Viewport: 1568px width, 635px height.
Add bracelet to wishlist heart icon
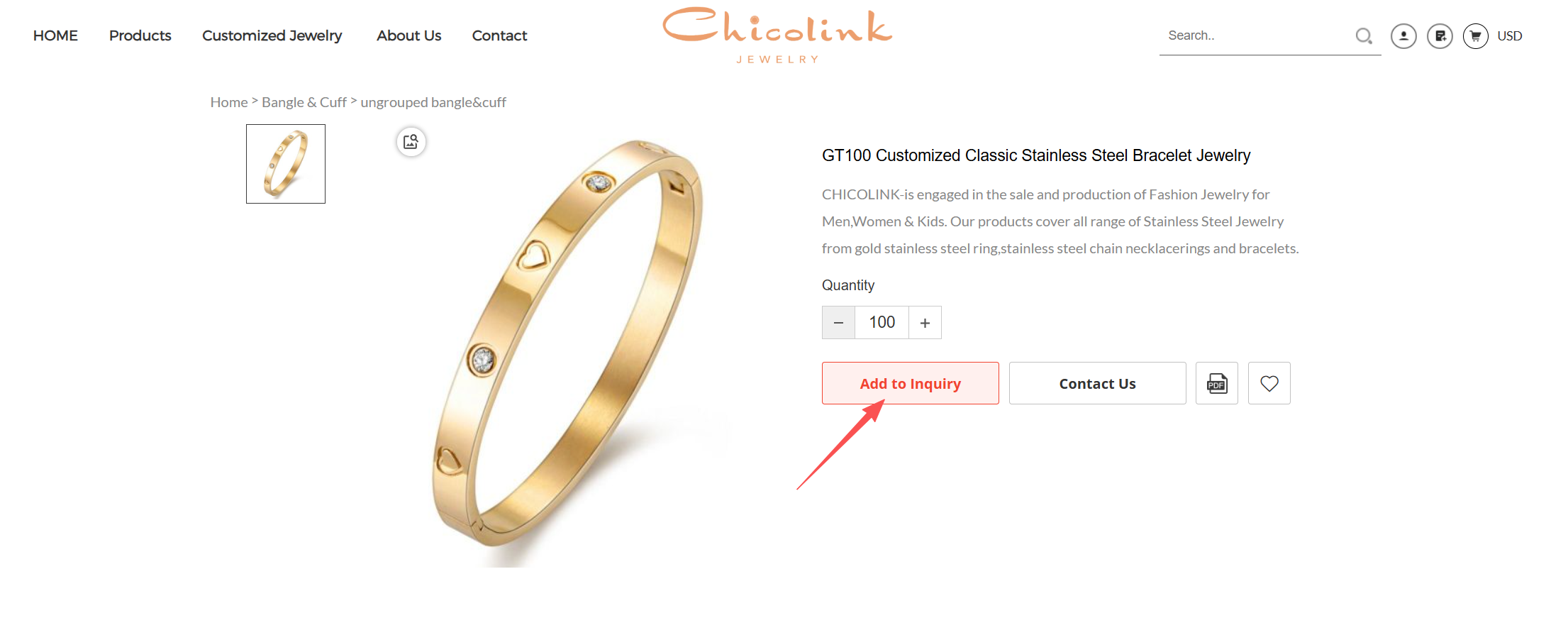(x=1269, y=383)
